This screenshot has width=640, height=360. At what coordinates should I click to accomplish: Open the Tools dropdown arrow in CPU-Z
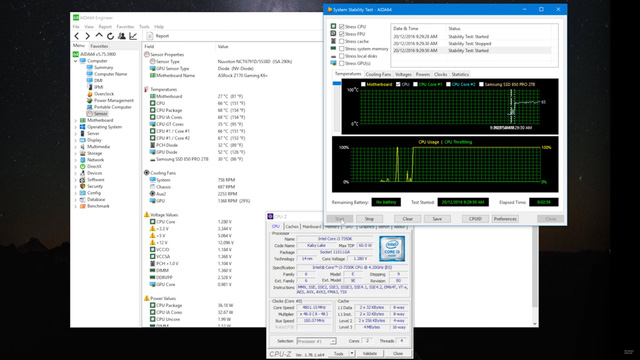coord(351,353)
